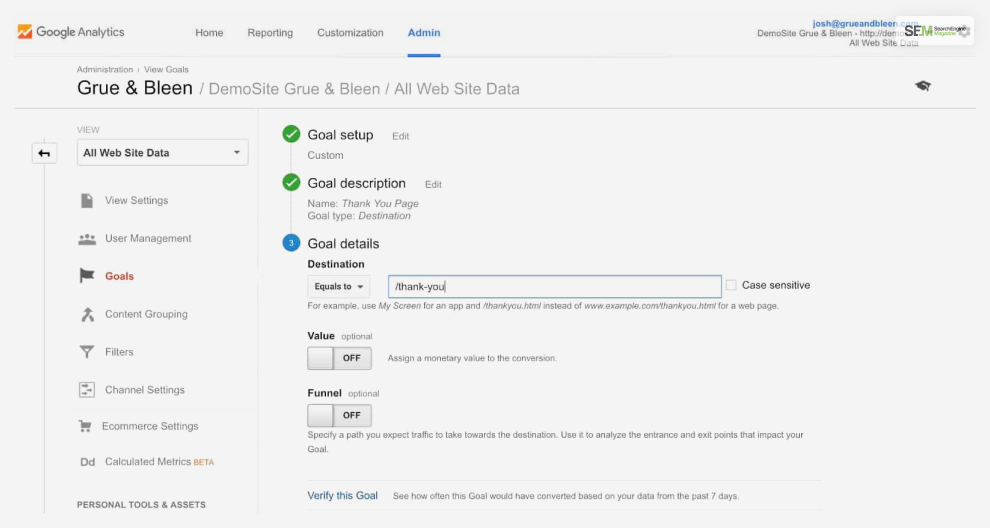This screenshot has height=528, width=990.
Task: Click the Goals flag icon
Action: coord(87,276)
